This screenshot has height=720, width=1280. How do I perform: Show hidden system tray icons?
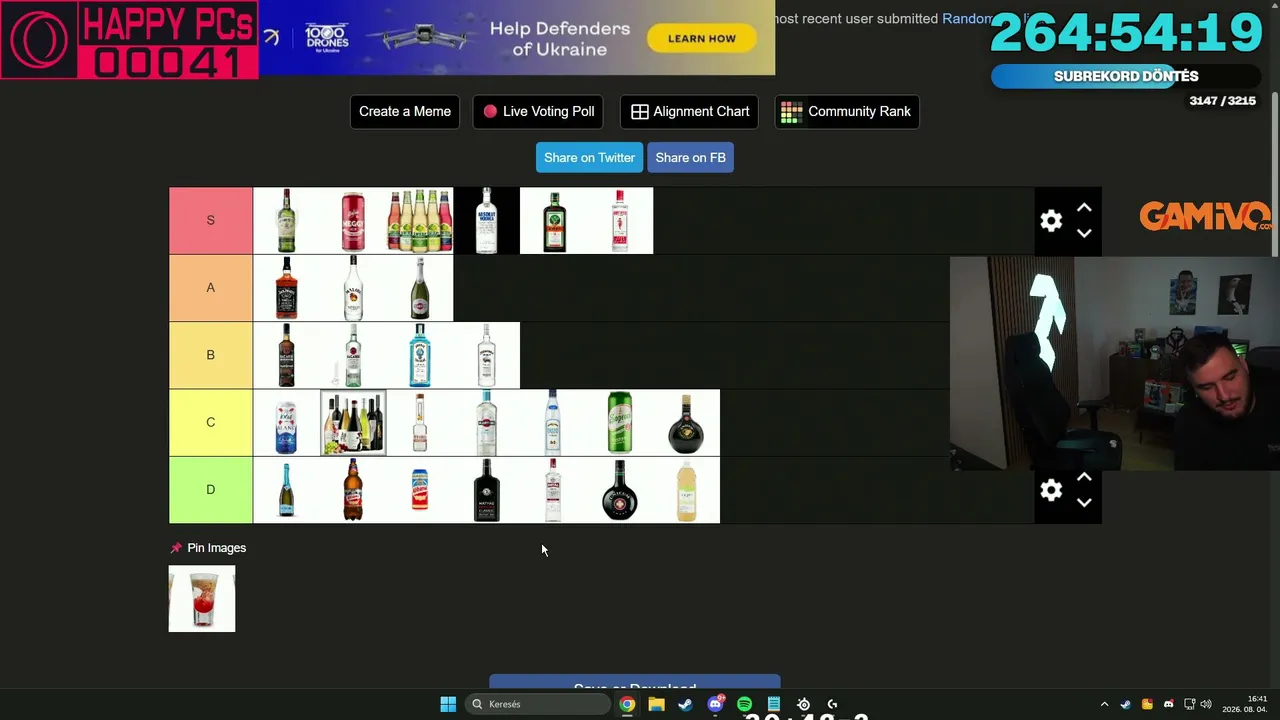pos(1104,704)
